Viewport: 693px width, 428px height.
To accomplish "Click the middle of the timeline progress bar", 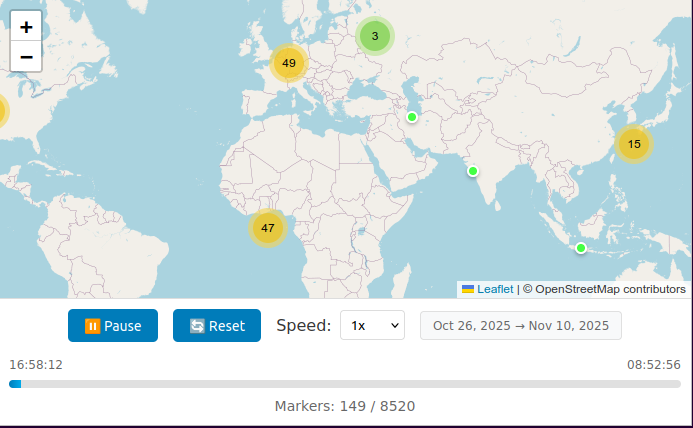I will [345, 384].
